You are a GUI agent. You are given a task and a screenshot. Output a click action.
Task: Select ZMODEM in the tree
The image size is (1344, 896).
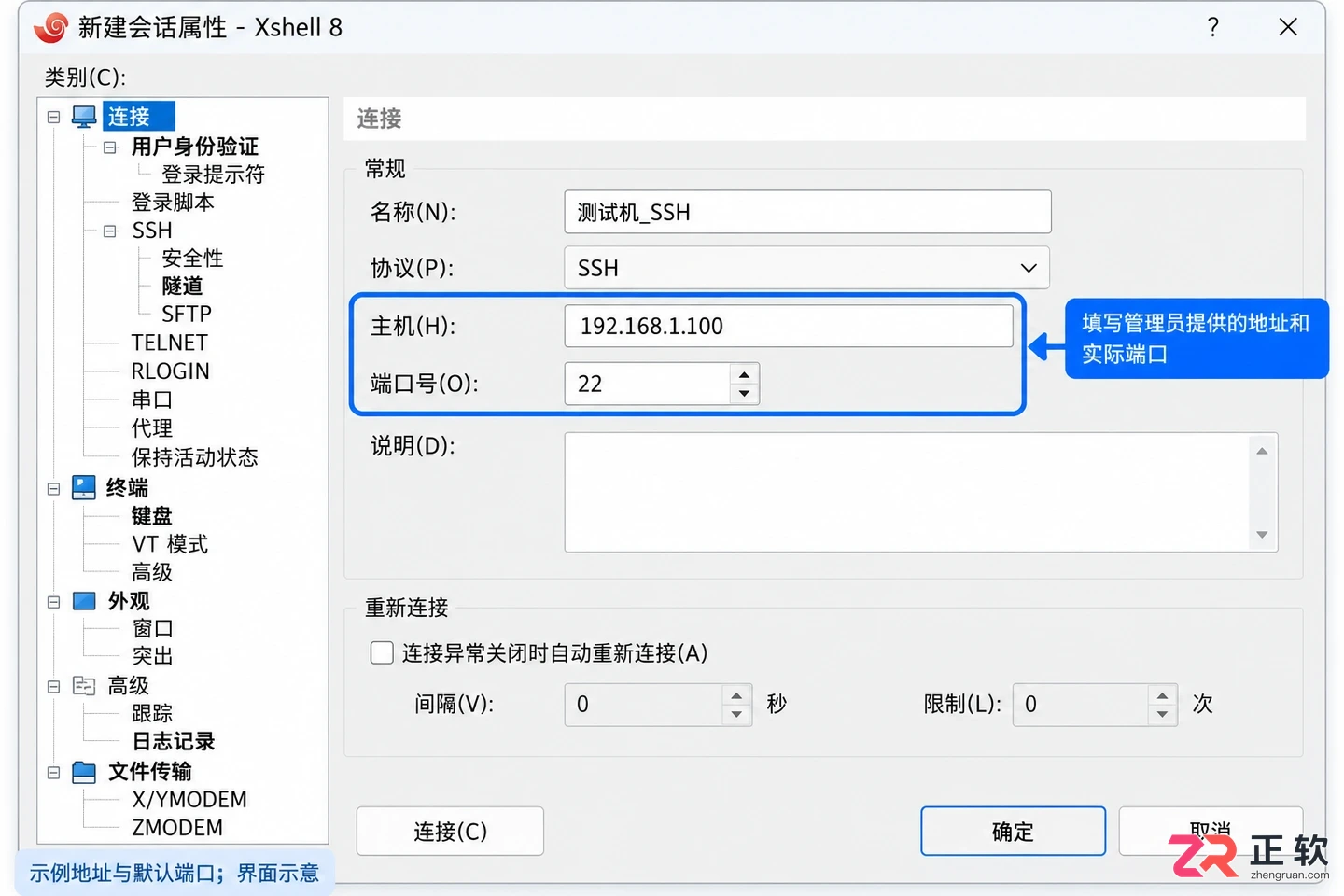[x=177, y=828]
